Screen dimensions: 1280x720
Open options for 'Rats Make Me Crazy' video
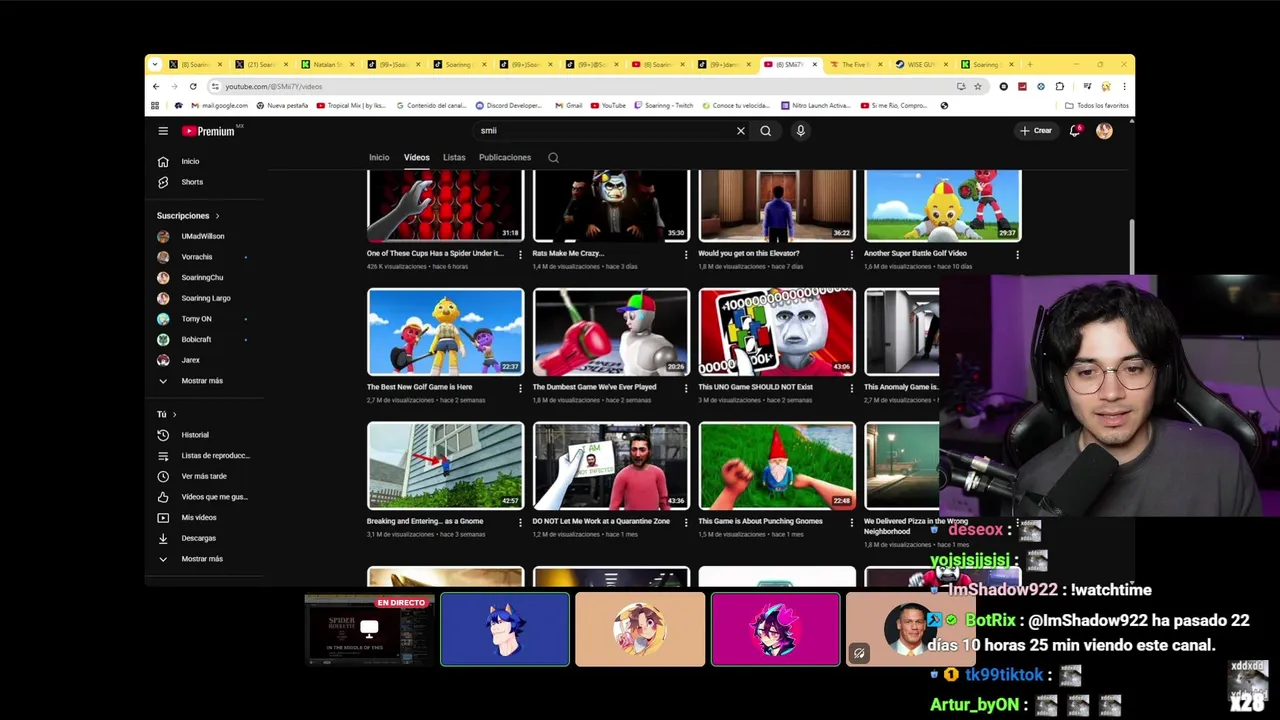tap(686, 254)
